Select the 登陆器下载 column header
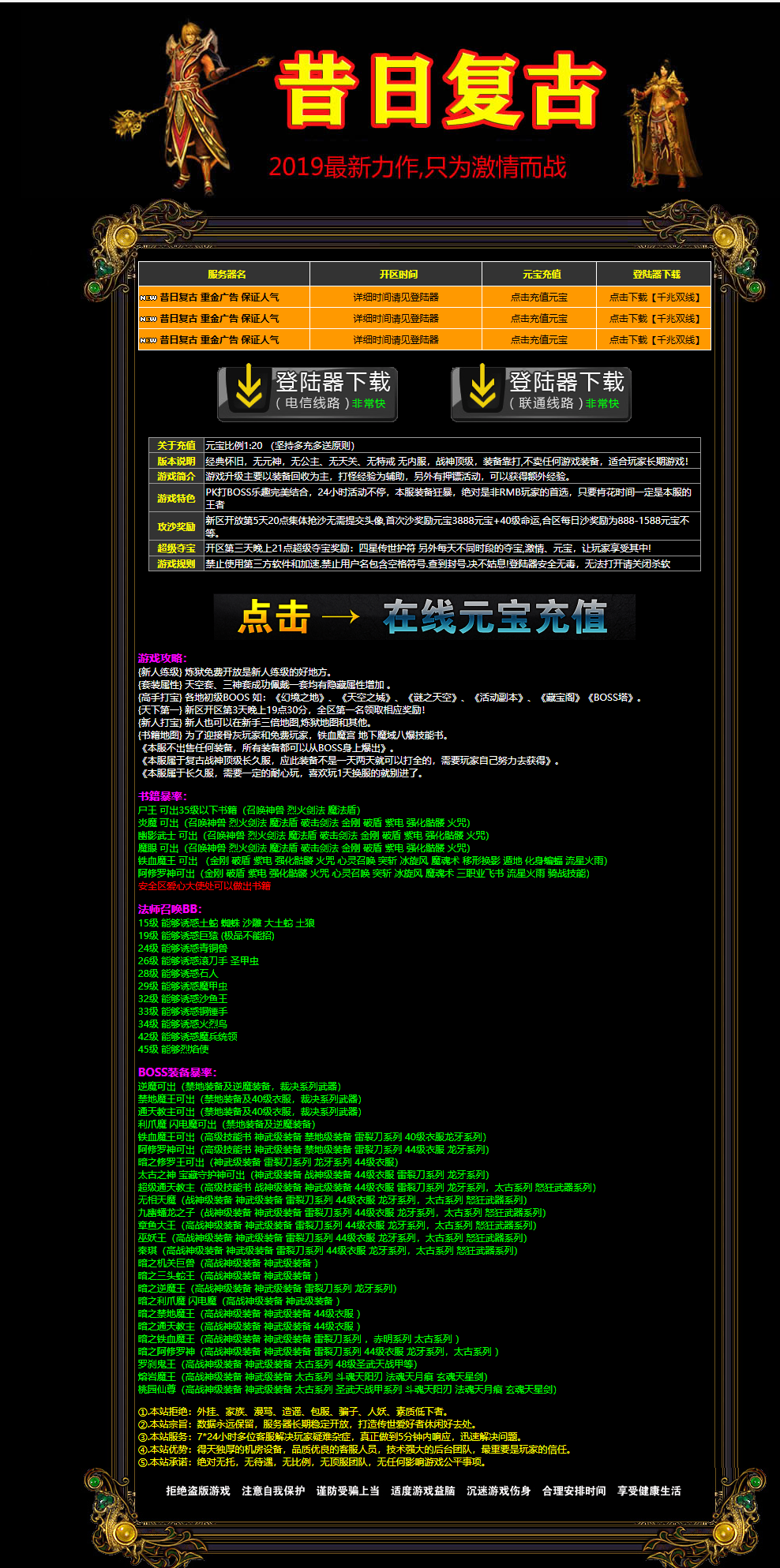Screen dimensions: 780x1568 [x=655, y=275]
